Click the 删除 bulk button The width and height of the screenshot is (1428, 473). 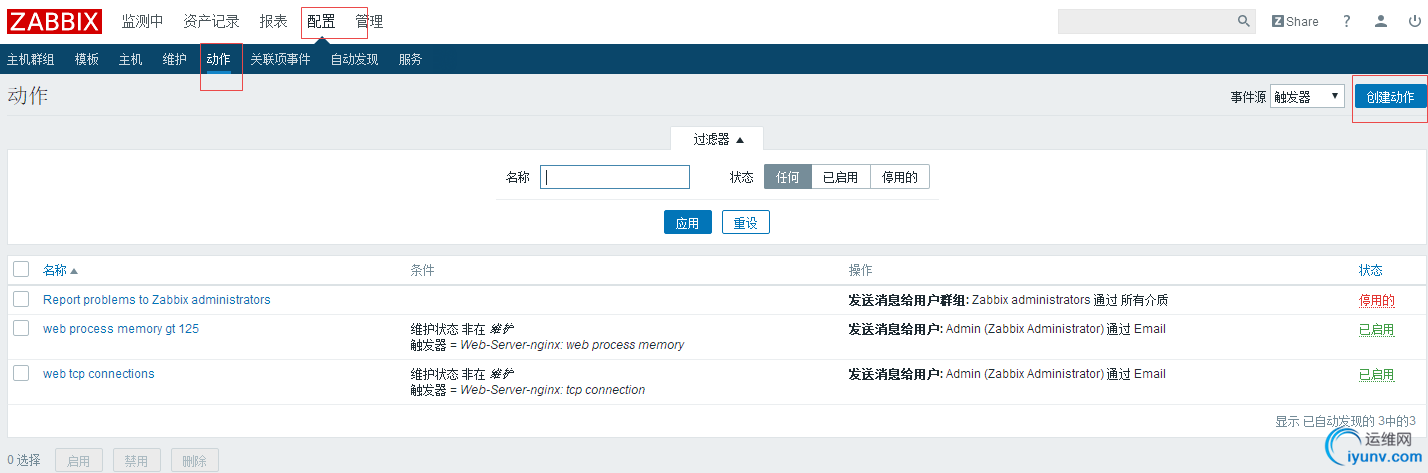(194, 461)
